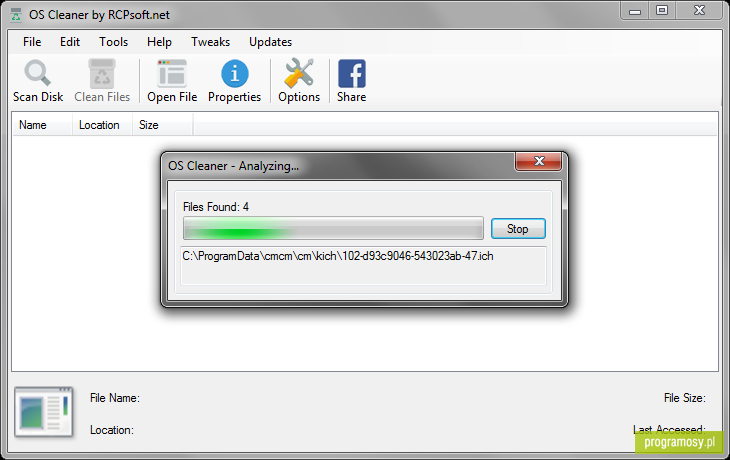Open the Updates menu

point(270,42)
